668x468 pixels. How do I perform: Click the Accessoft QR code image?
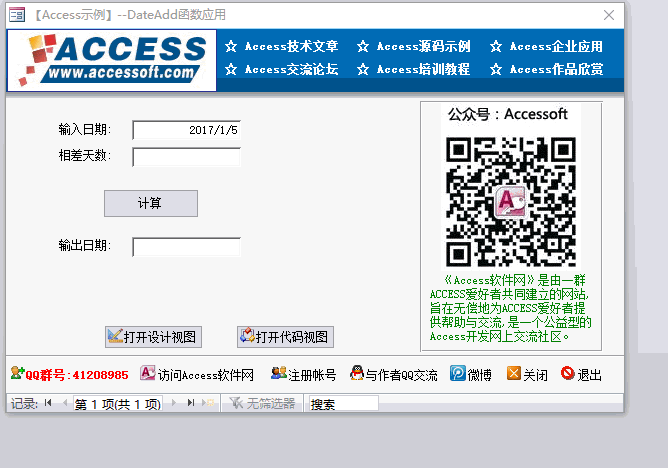[x=511, y=202]
